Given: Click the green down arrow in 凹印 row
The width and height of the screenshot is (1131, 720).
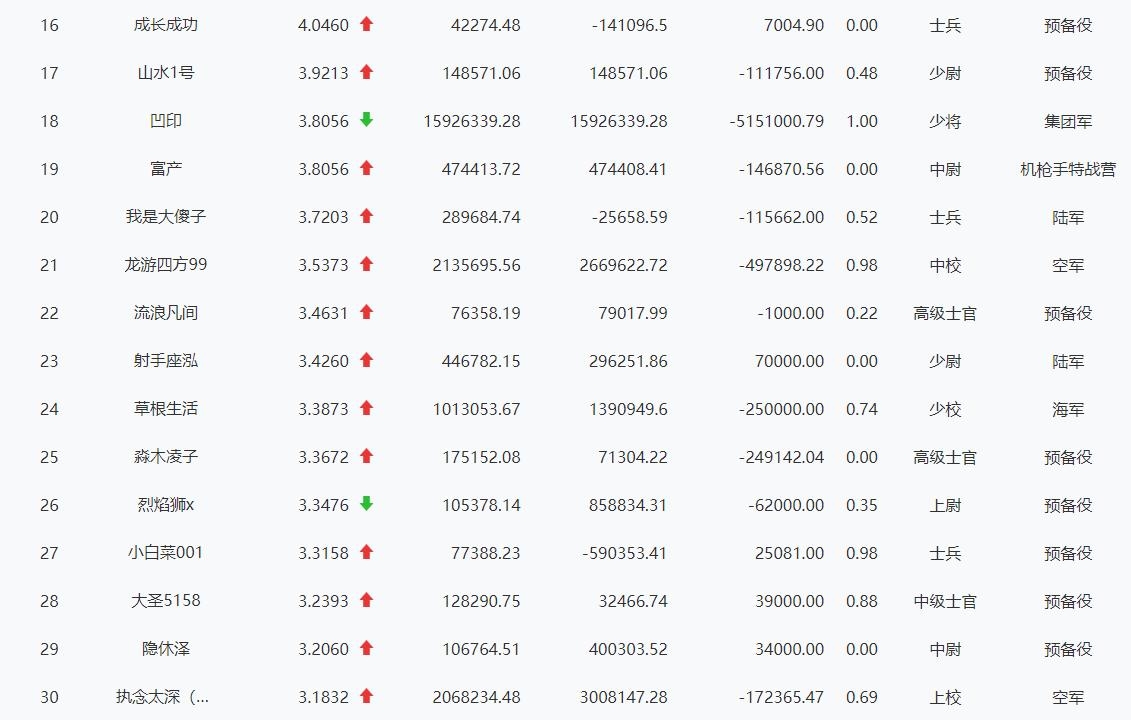Looking at the screenshot, I should click(366, 120).
